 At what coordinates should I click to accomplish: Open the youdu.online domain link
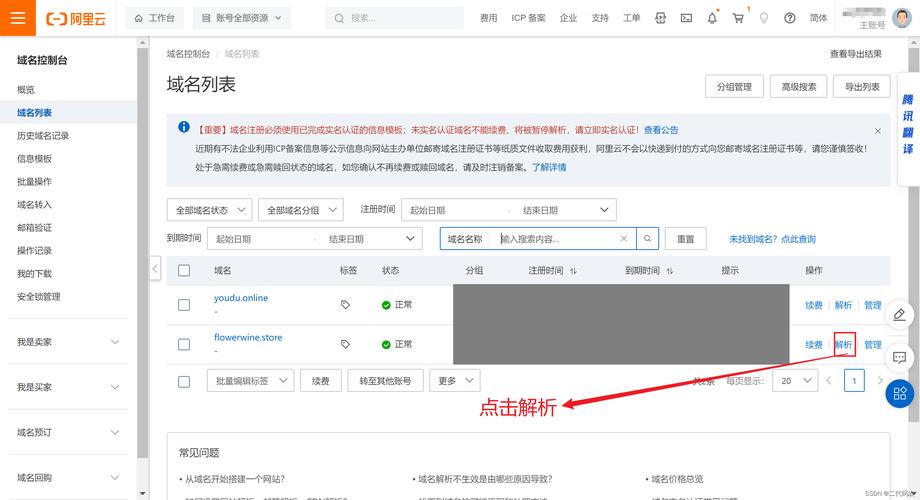tap(241, 298)
